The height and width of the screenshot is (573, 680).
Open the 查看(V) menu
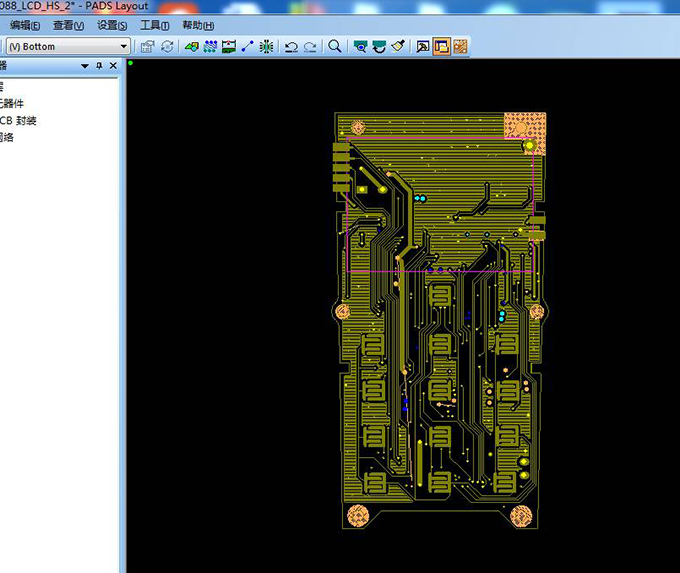pyautogui.click(x=69, y=26)
